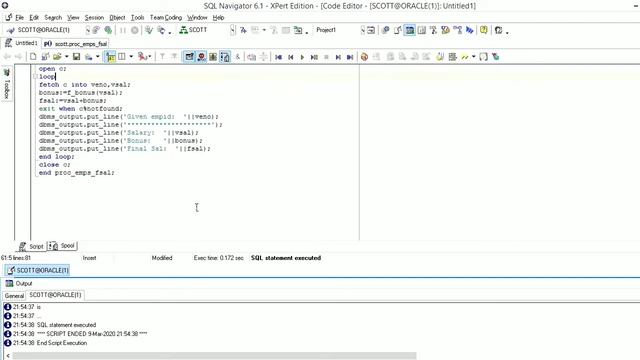This screenshot has width=640, height=360.
Task: Click the orange round icon after playback controls
Action: click(364, 57)
